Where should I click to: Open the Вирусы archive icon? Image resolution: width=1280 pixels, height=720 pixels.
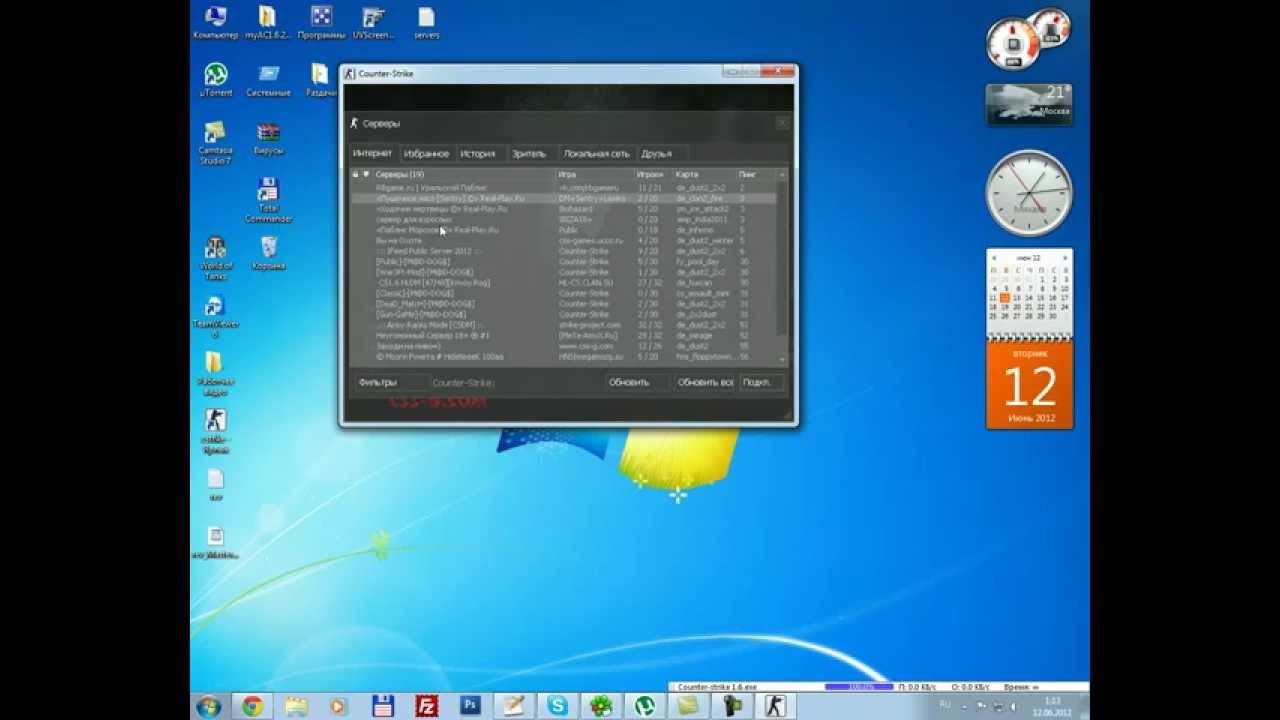[268, 138]
